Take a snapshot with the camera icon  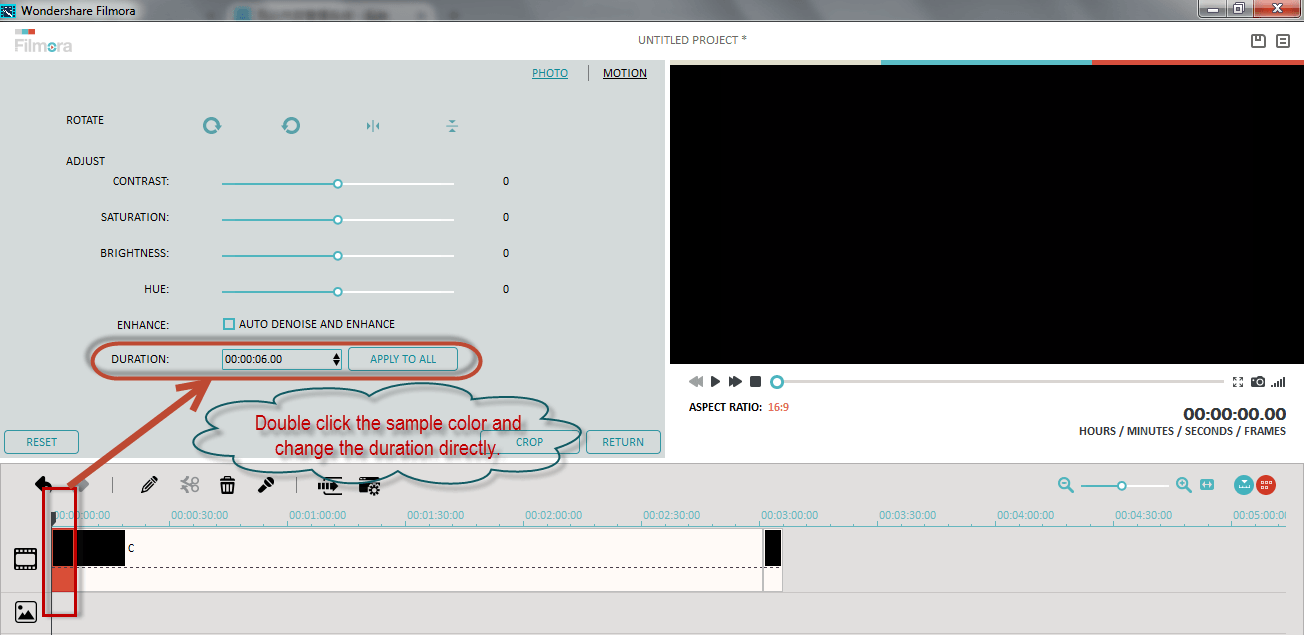(1258, 382)
